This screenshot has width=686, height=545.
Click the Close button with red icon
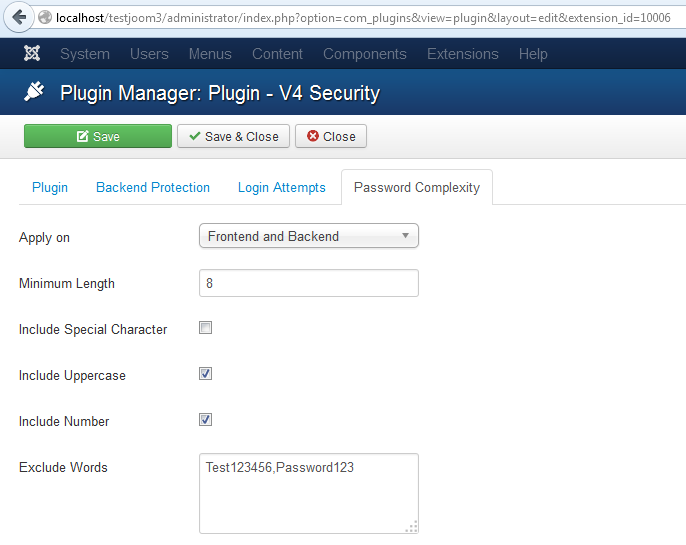click(331, 136)
